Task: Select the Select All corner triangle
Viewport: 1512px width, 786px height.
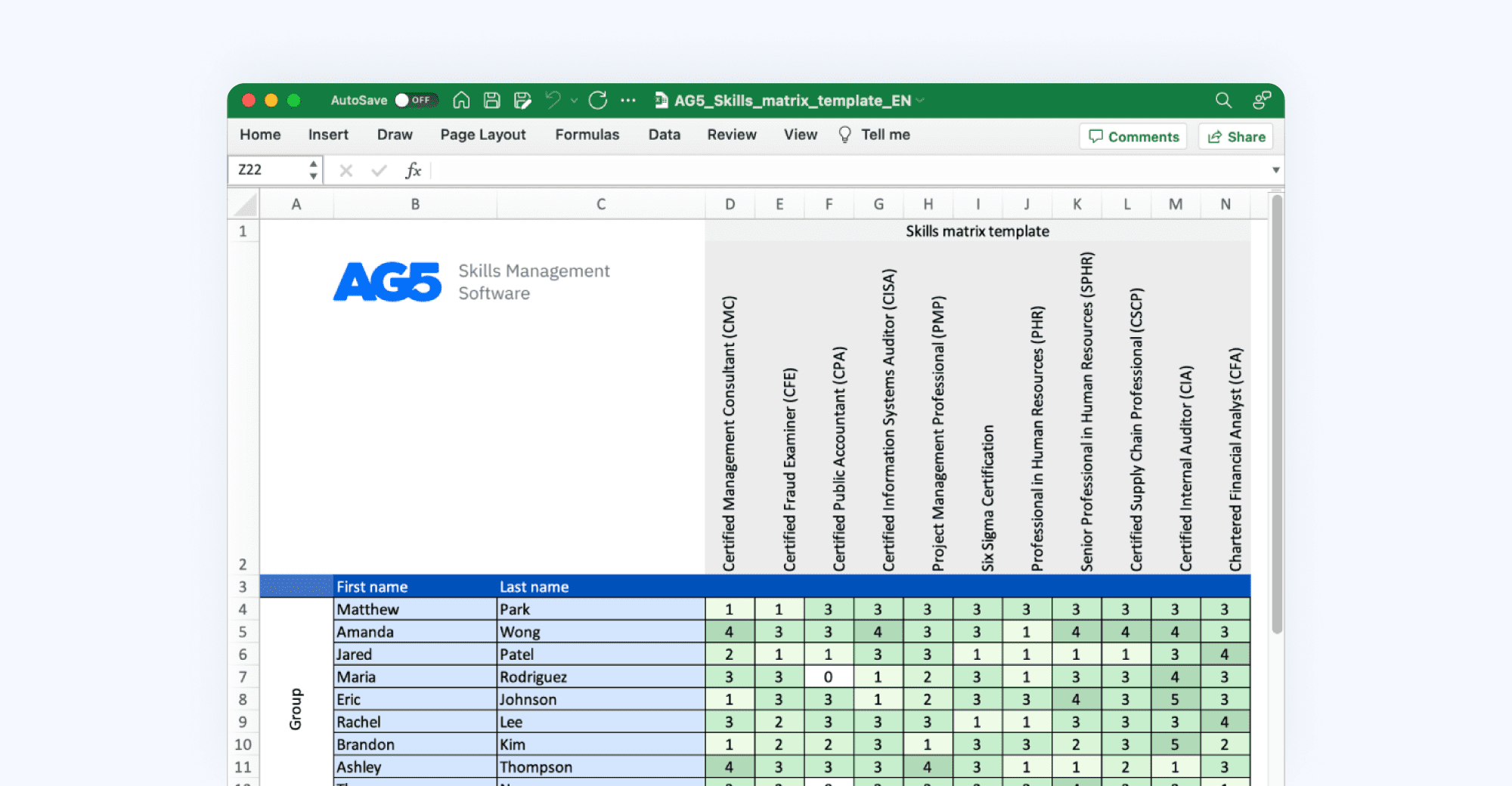Action: coord(245,205)
